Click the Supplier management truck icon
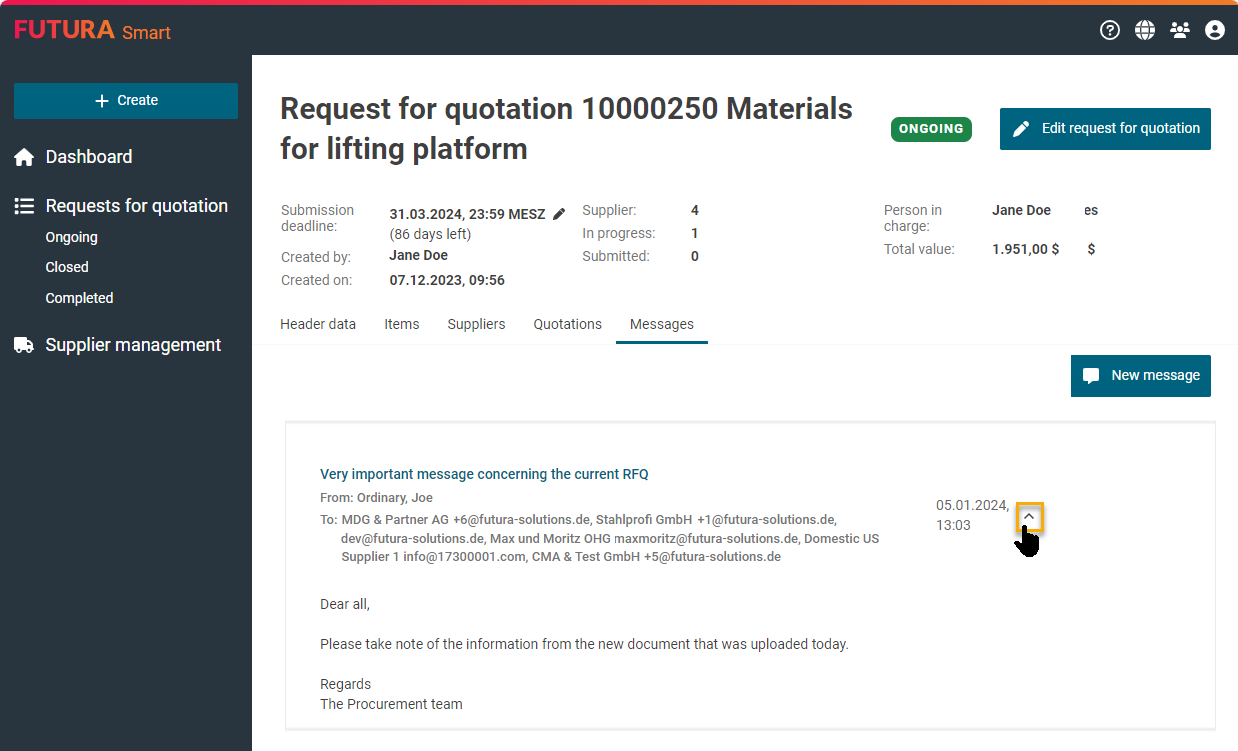The width and height of the screenshot is (1238, 751). pos(24,345)
